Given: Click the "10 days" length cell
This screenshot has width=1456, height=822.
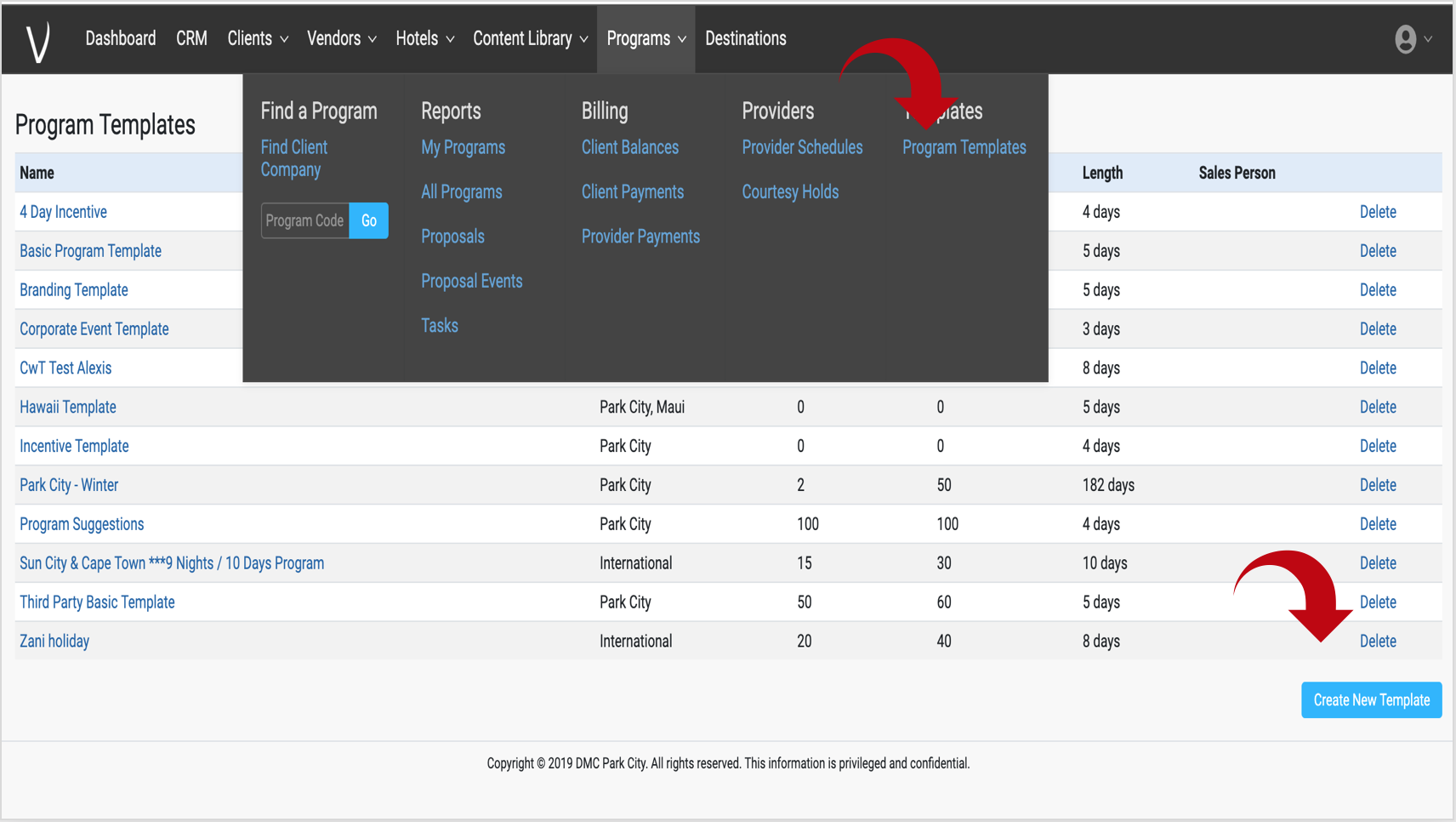Looking at the screenshot, I should click(x=1105, y=563).
